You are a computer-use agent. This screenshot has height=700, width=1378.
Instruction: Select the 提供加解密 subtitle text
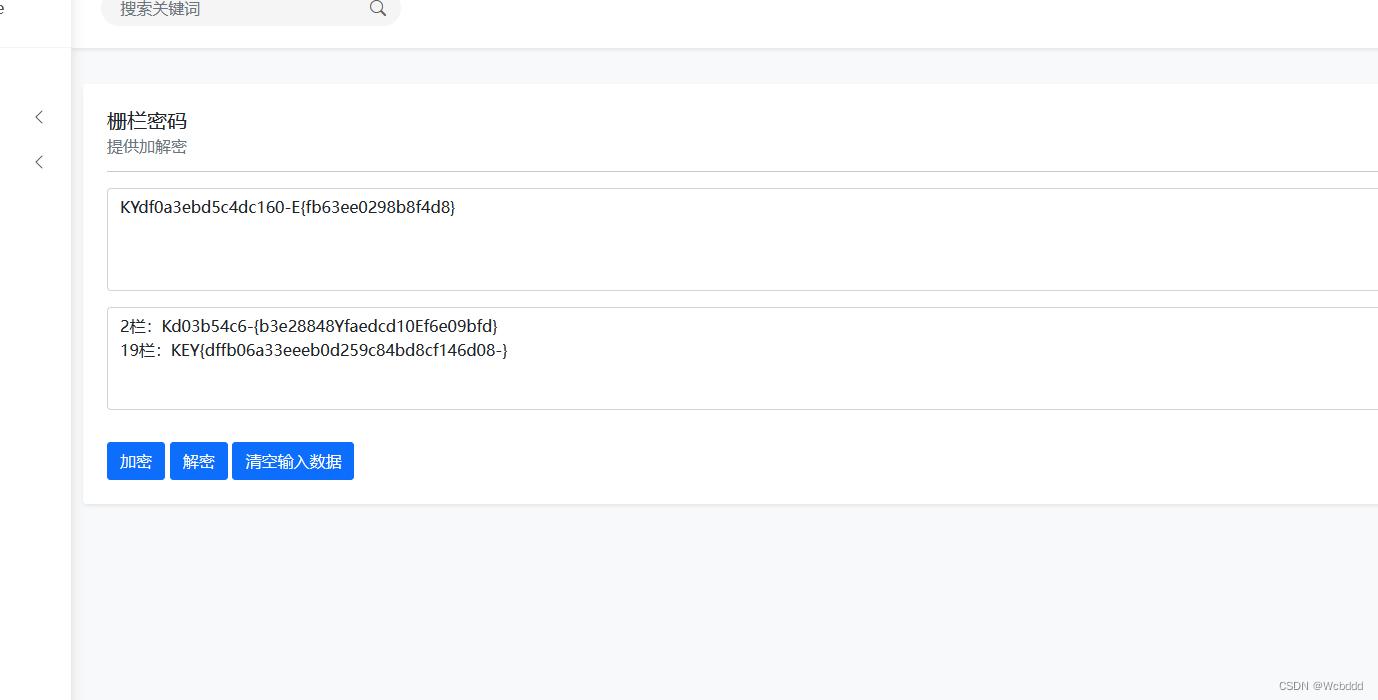(x=147, y=147)
